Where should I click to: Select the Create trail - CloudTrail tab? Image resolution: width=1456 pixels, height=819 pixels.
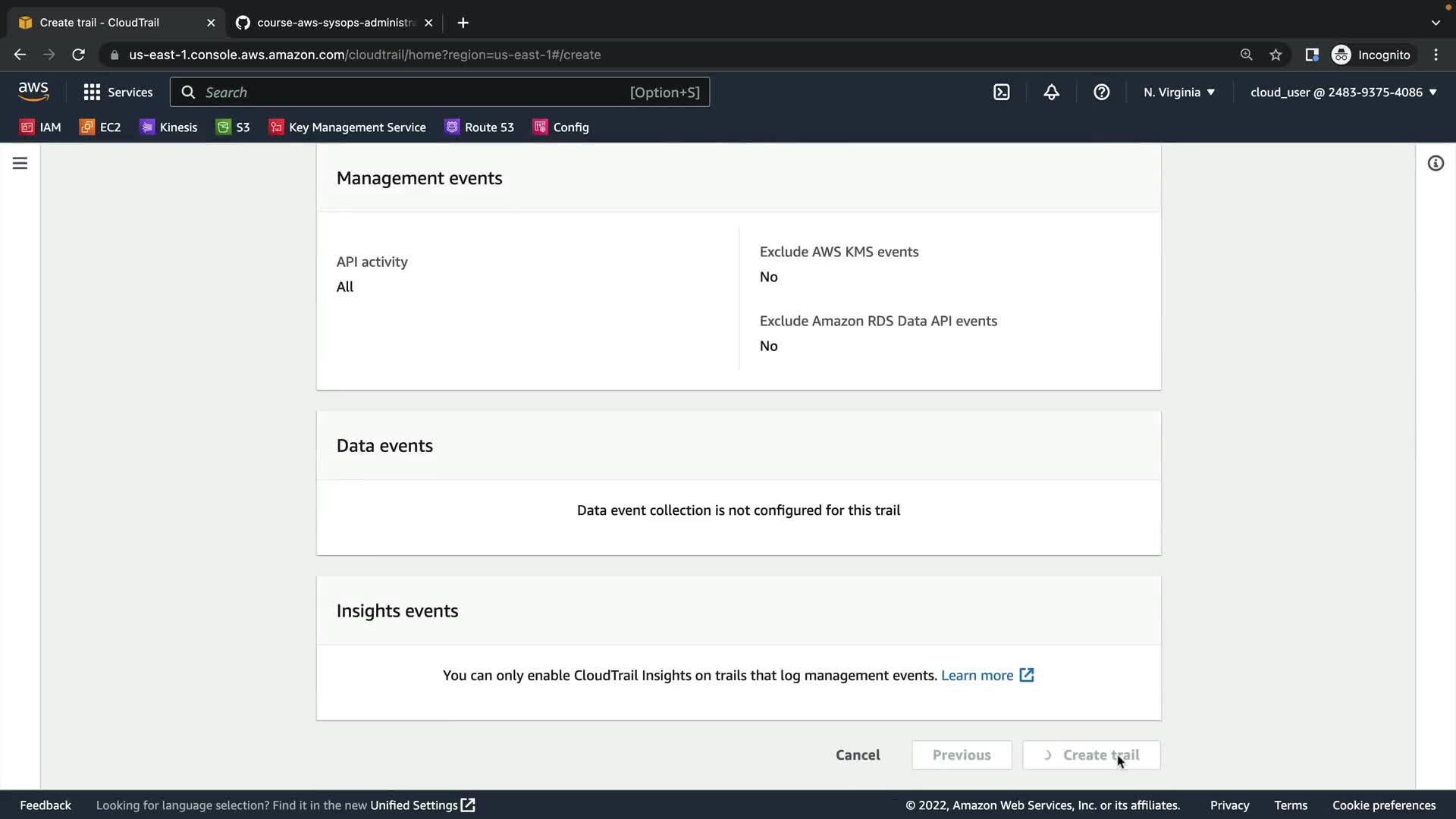pos(114,23)
